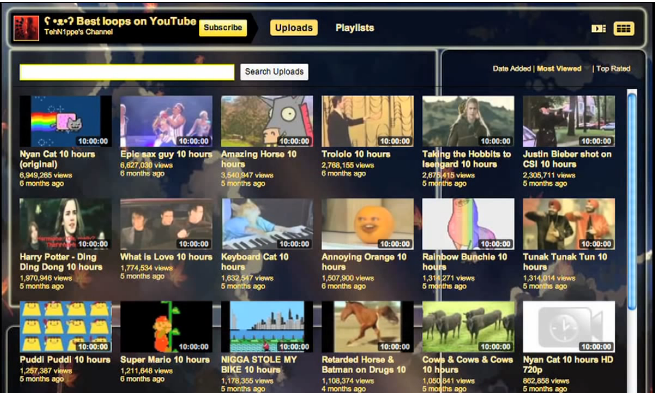Click title link Nyan Cat 10 hours HD 720p
655x393 pixels.
pyautogui.click(x=568, y=365)
